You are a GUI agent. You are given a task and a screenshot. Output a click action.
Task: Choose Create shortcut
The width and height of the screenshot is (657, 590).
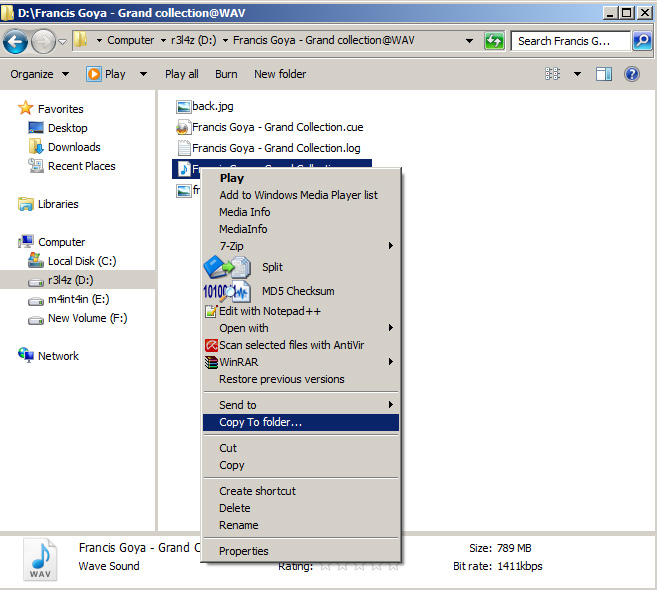point(301,491)
